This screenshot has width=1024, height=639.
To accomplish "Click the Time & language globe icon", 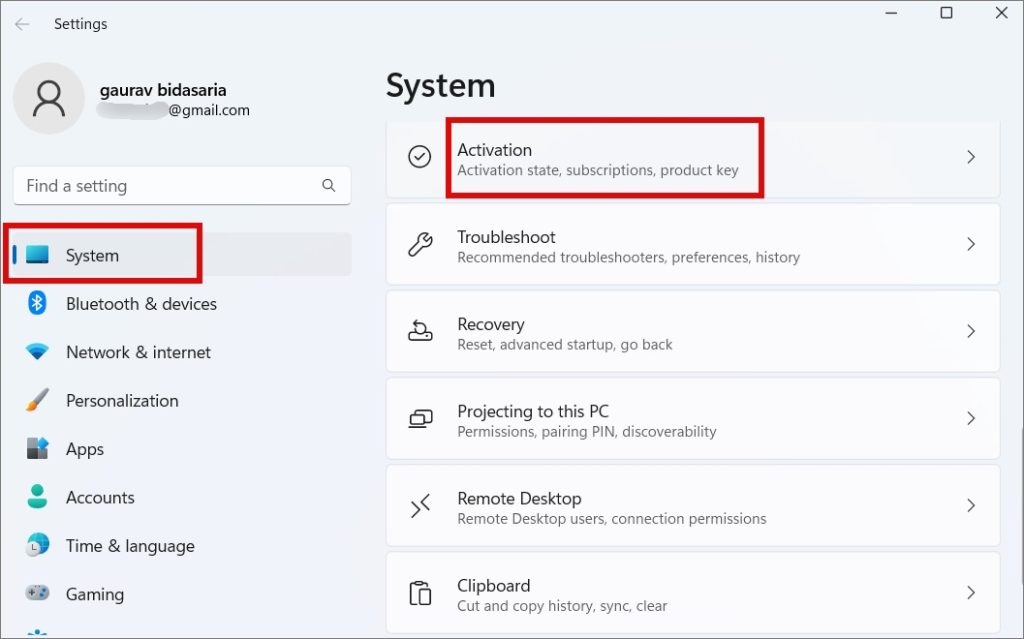I will click(x=37, y=545).
